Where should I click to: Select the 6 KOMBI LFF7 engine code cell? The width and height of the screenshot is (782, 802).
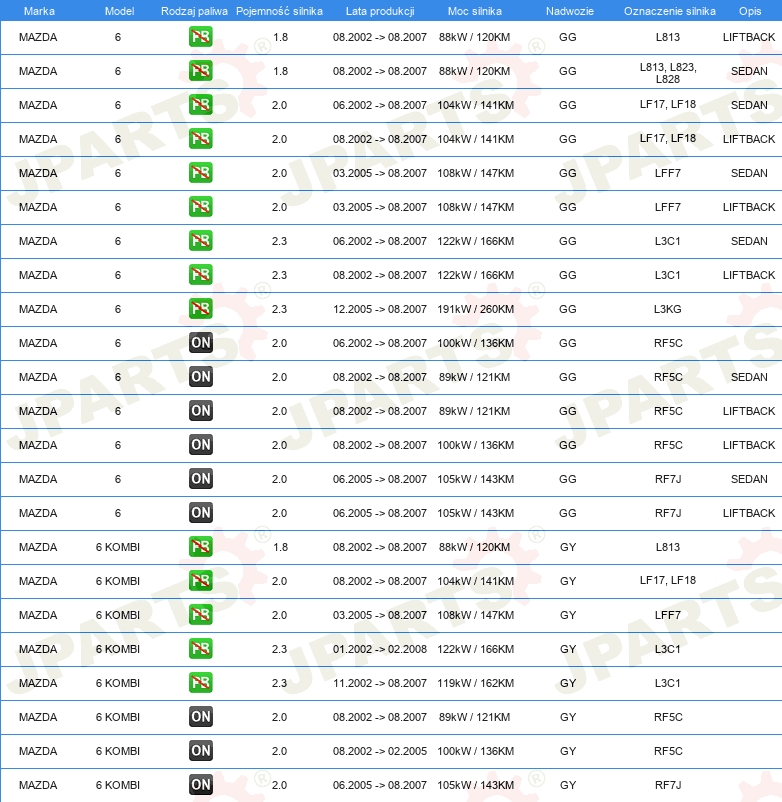click(x=667, y=615)
